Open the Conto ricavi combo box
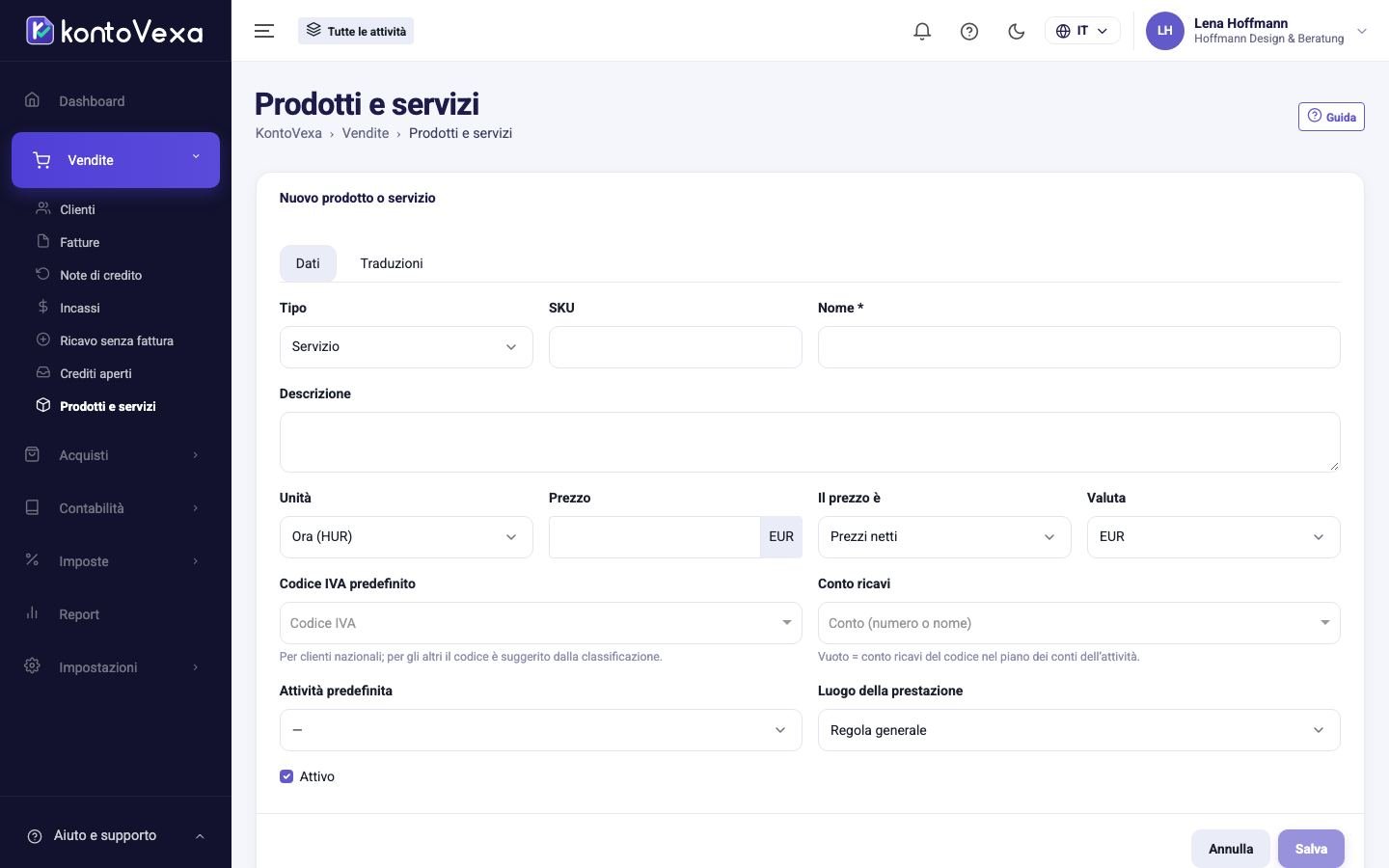 coord(1079,623)
